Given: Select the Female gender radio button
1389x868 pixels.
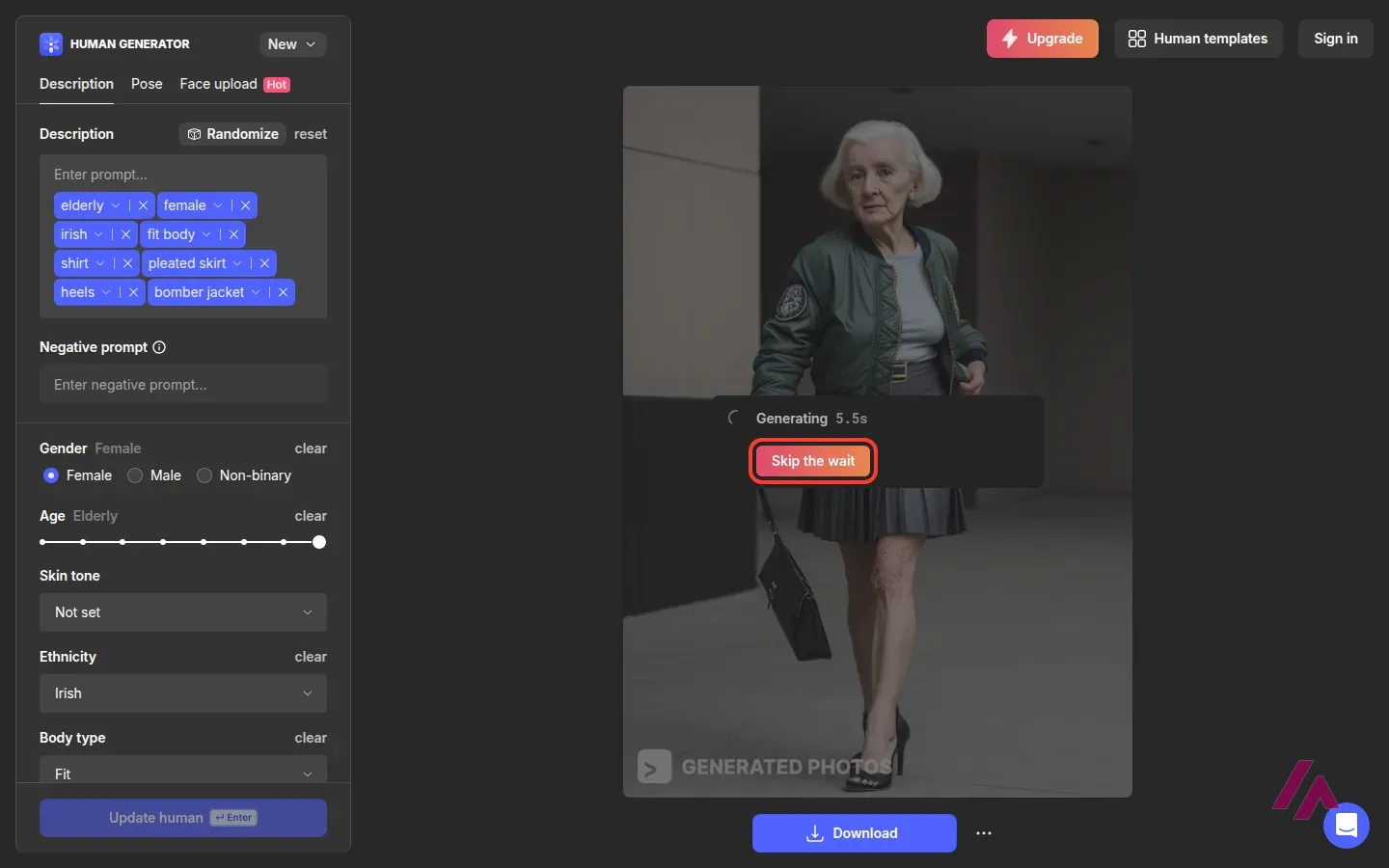Looking at the screenshot, I should pos(51,475).
